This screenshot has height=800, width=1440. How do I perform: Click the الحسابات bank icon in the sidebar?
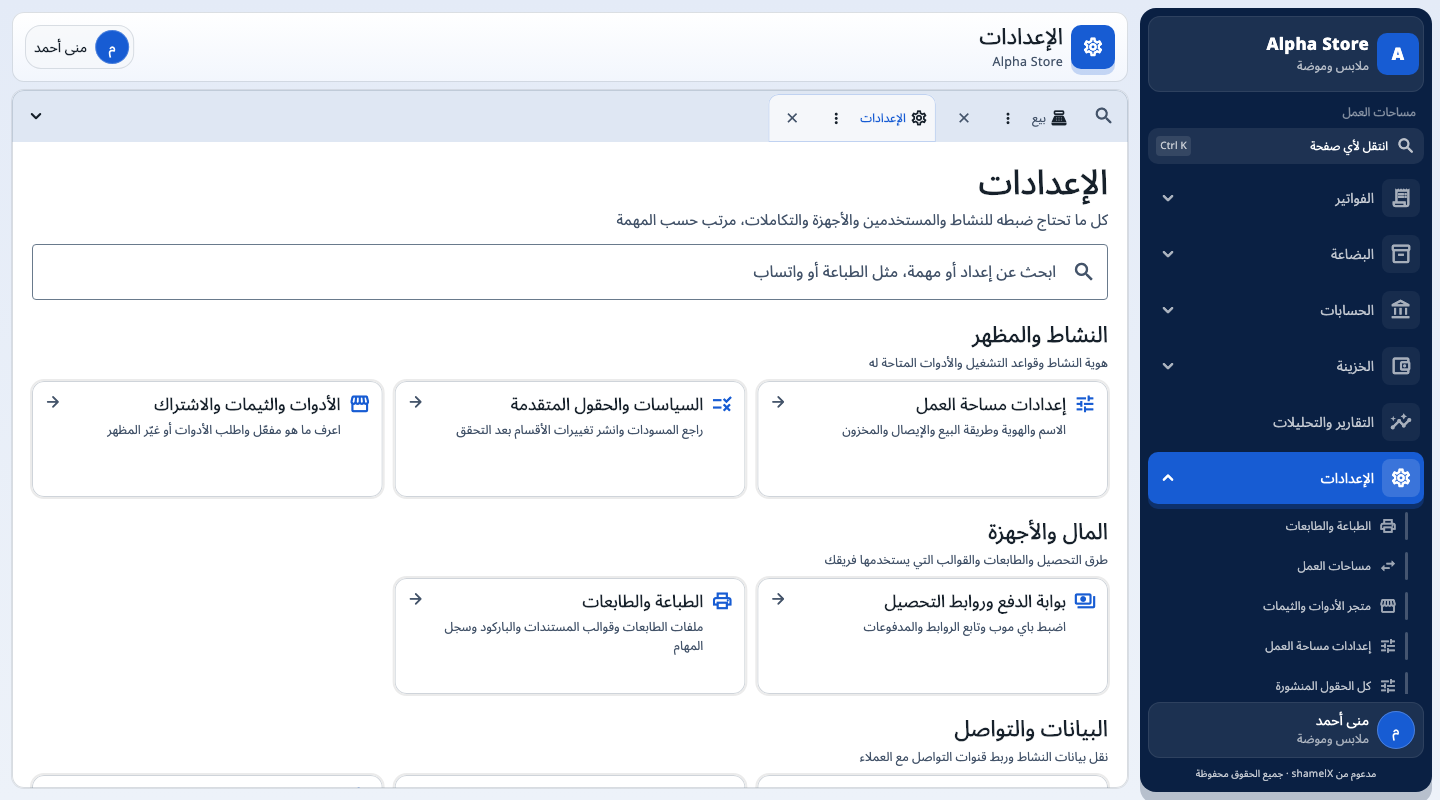coord(1401,310)
